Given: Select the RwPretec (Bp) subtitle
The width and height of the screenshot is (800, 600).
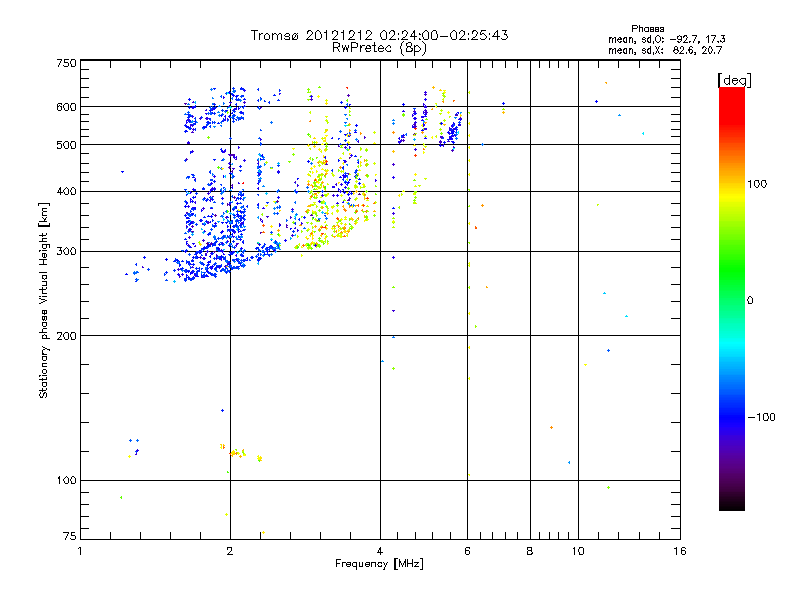Looking at the screenshot, I should 379,47.
